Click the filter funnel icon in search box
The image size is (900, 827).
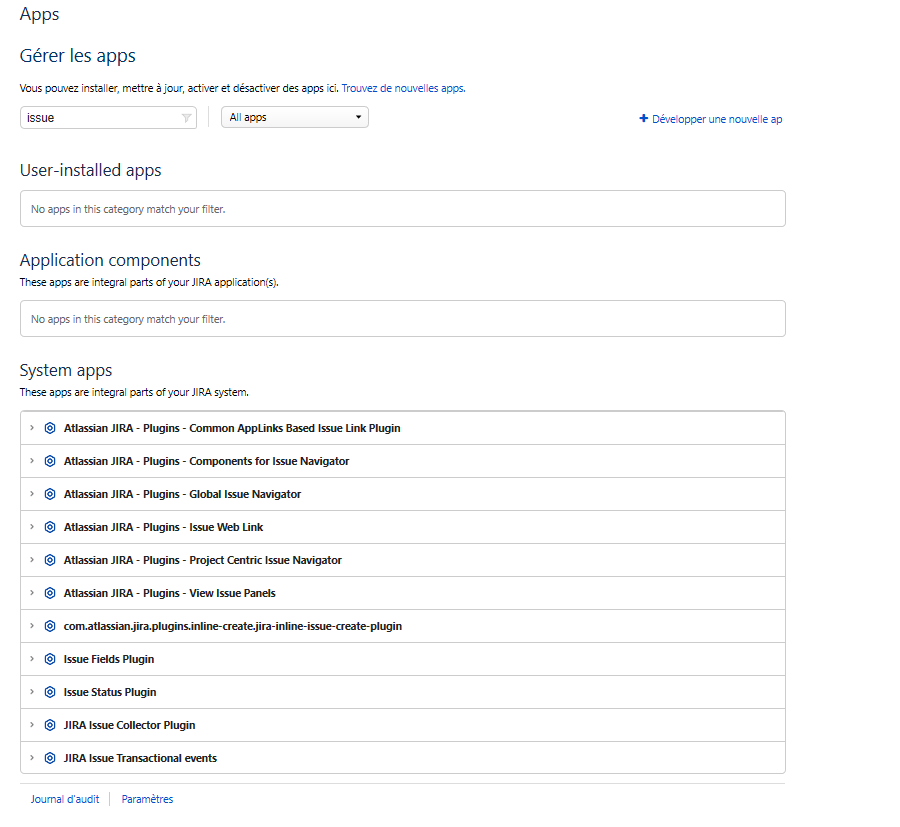185,117
